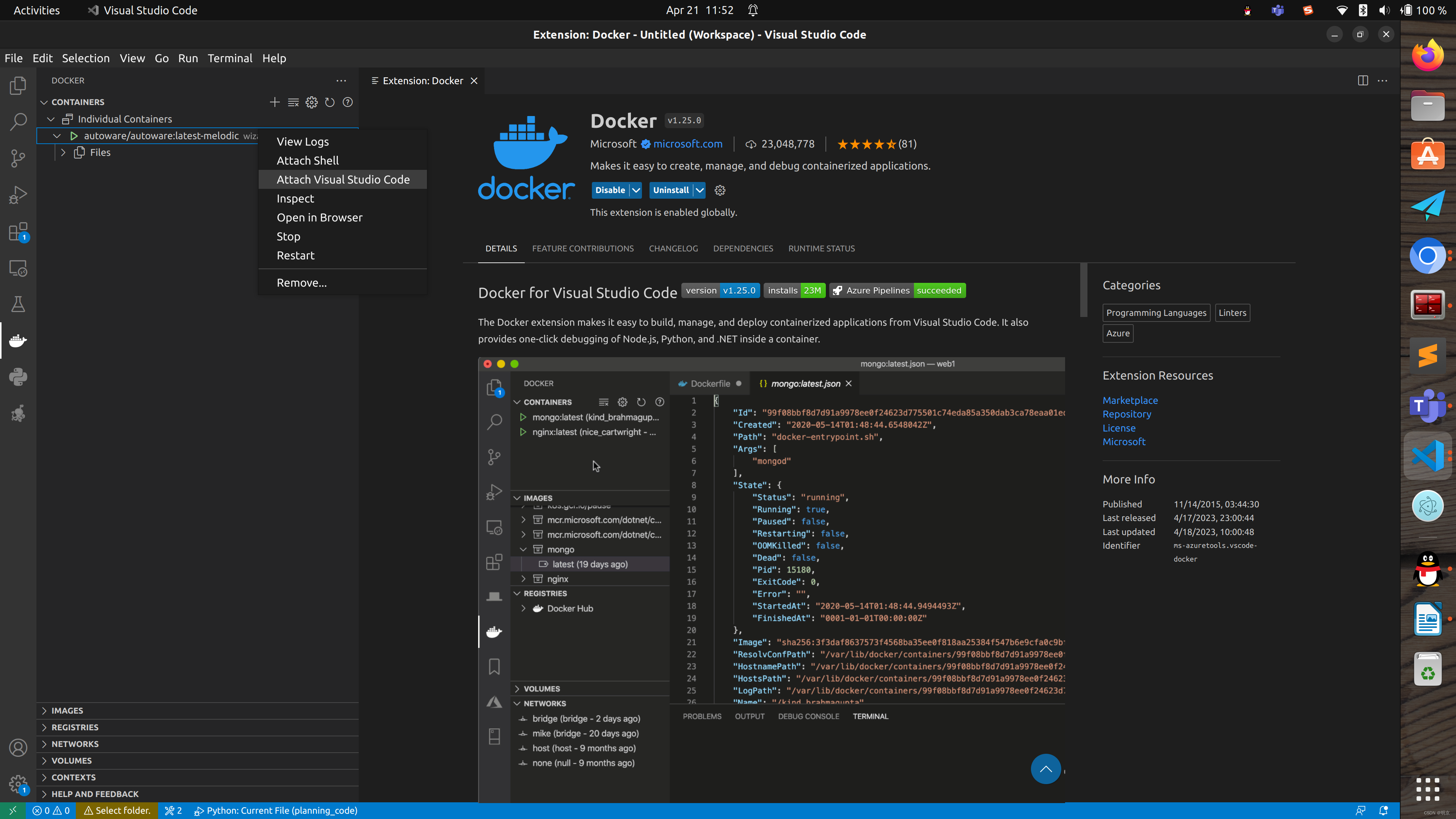Switch to CHANGELOG tab
The height and width of the screenshot is (819, 1456).
(673, 249)
